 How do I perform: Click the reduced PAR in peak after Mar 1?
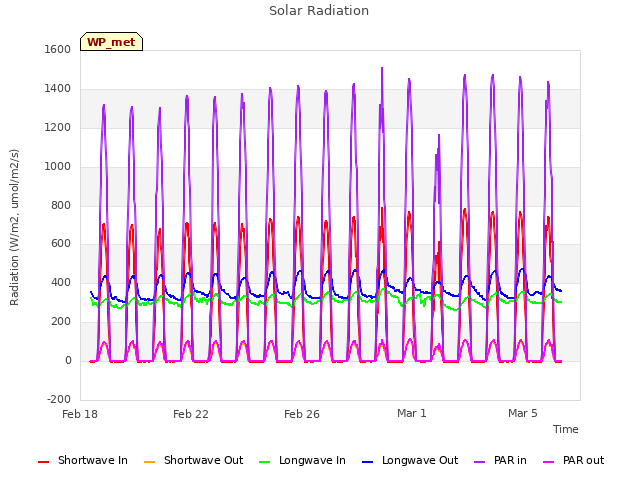[439, 137]
